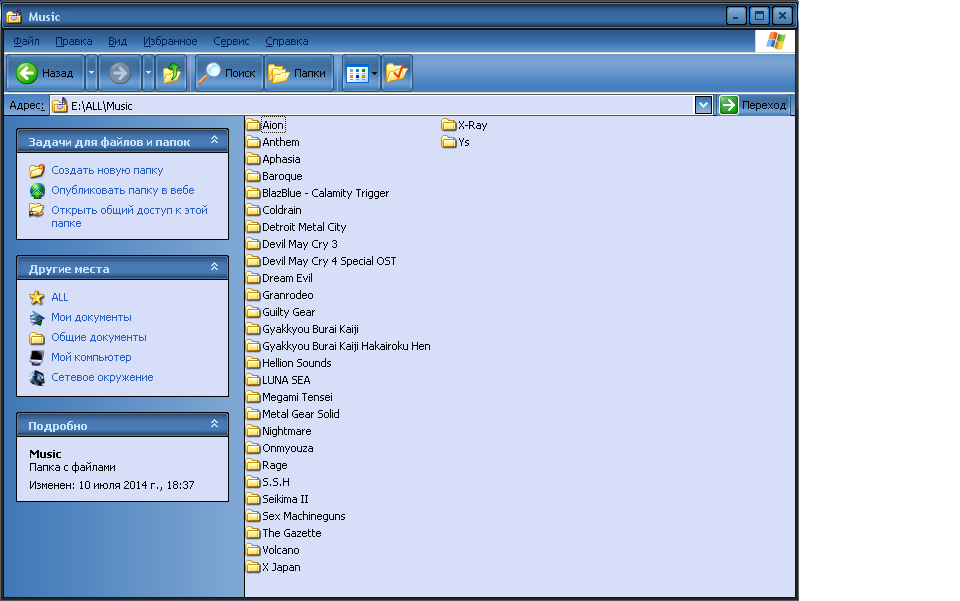Open the Back history dropdown arrow
The height and width of the screenshot is (601, 960).
point(91,73)
